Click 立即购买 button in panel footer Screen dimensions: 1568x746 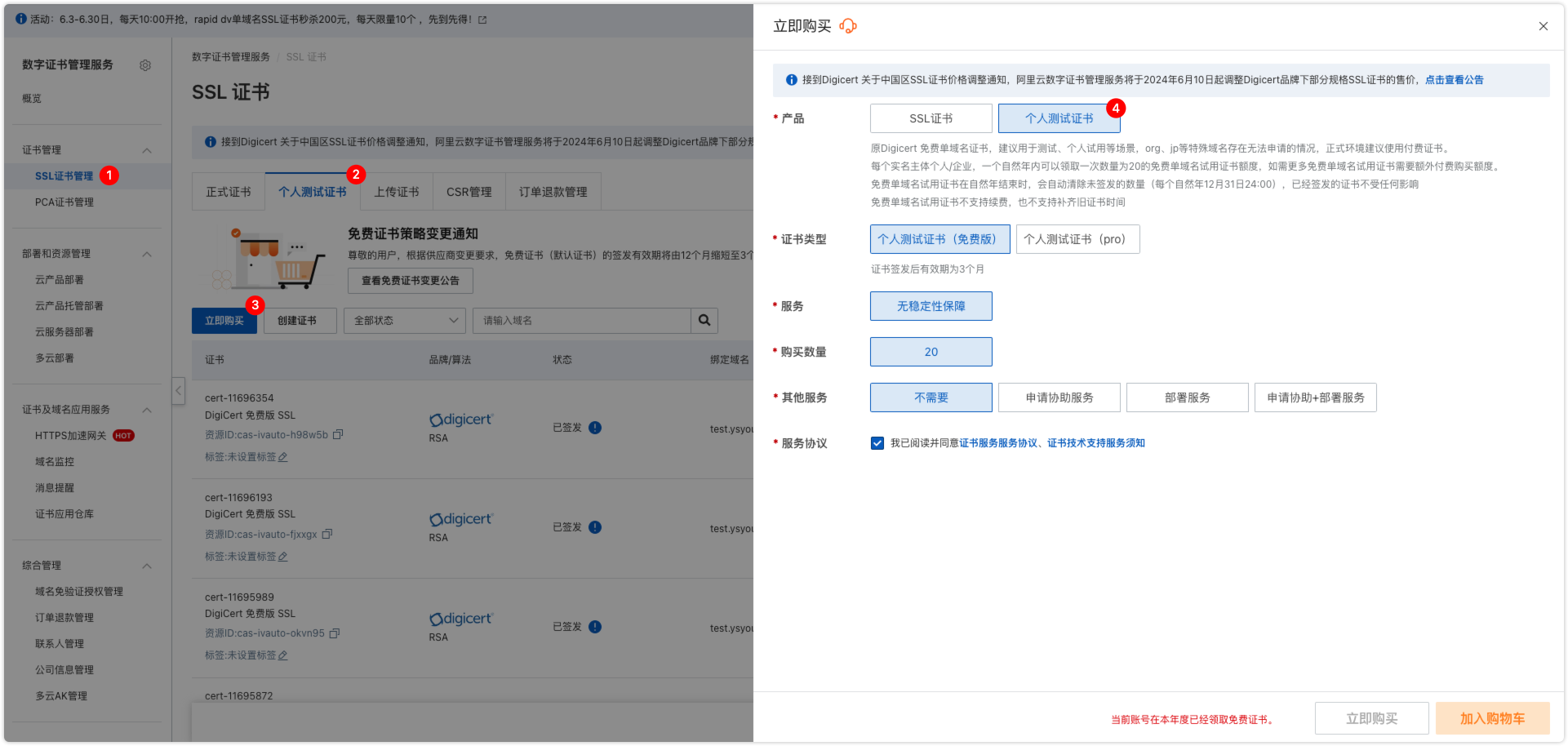point(1372,718)
